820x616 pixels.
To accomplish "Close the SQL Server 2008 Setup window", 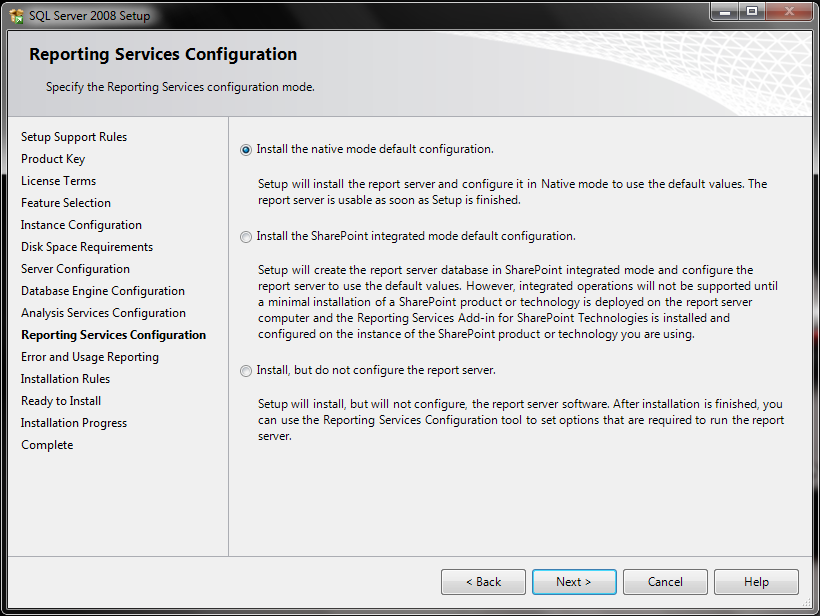I will pos(789,12).
